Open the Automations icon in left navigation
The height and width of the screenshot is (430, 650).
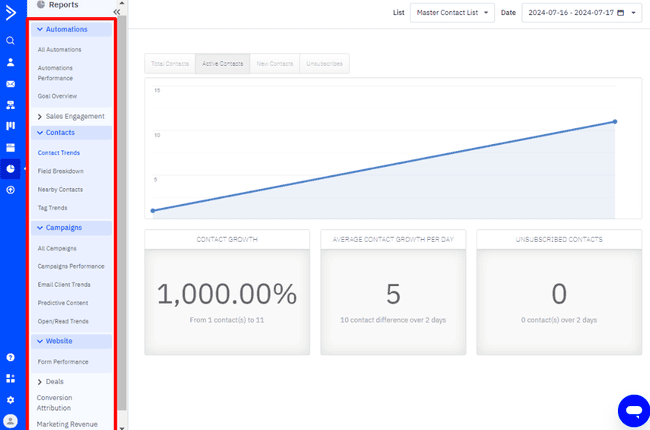click(x=10, y=105)
